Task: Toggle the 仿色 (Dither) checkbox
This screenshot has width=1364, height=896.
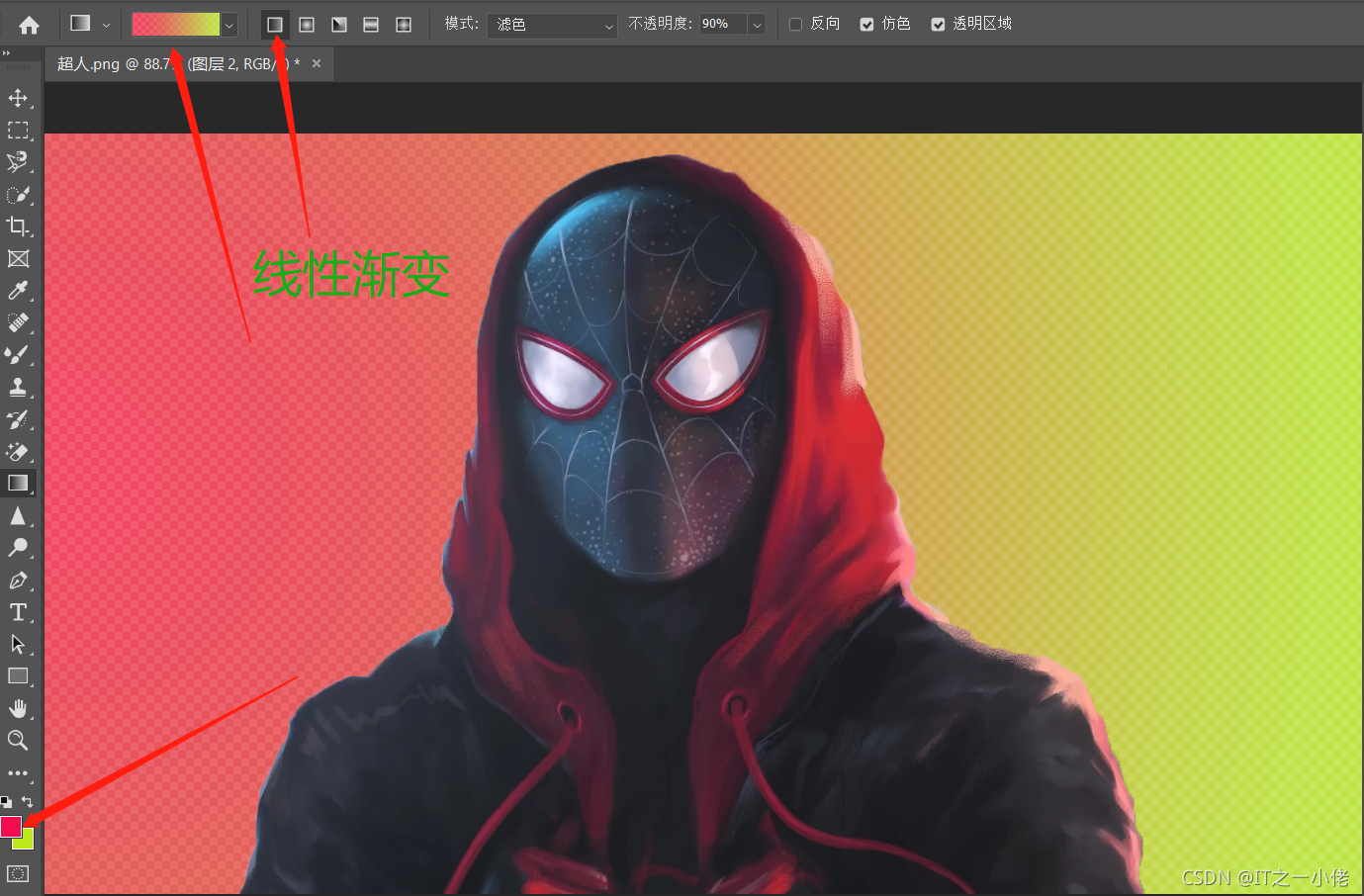Action: (866, 24)
